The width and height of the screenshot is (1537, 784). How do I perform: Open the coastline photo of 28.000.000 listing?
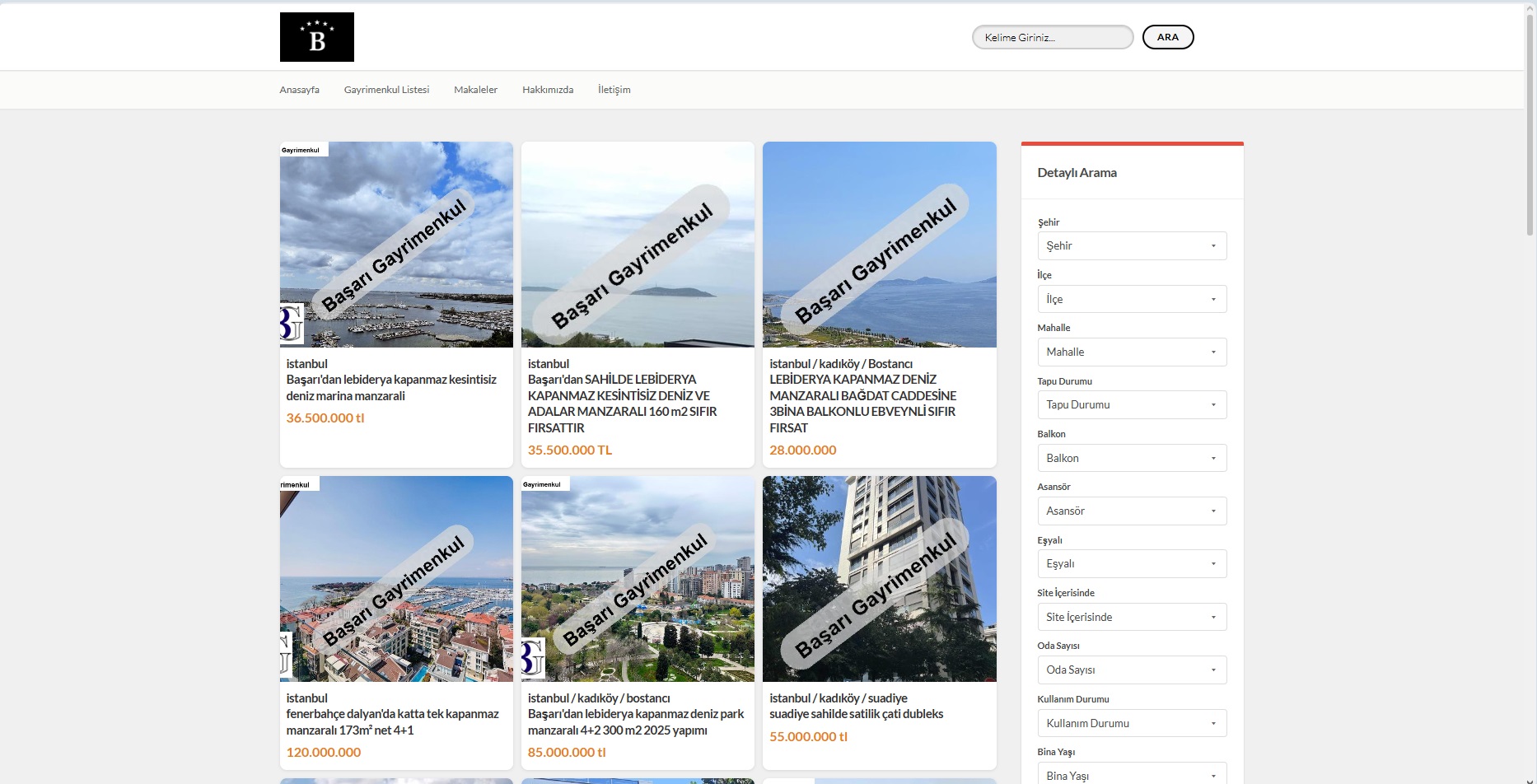880,245
